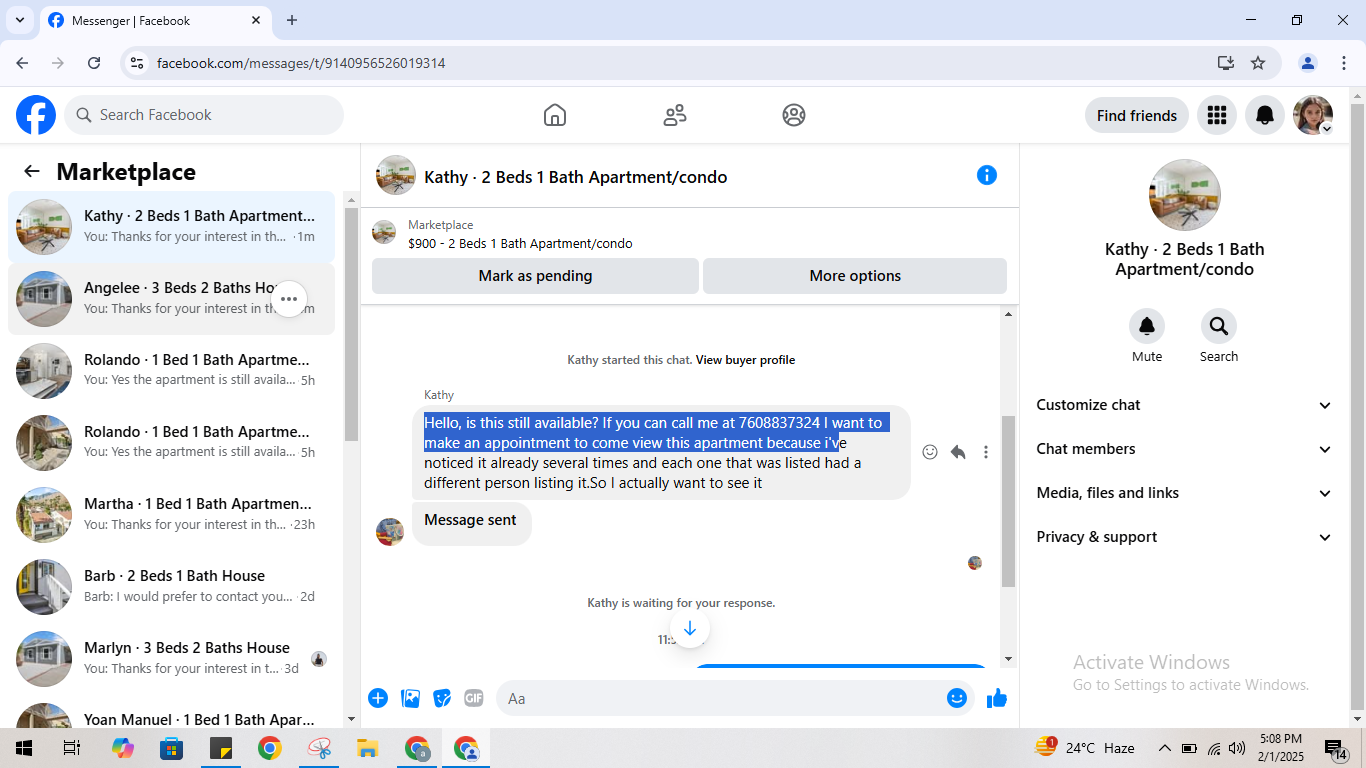Open View buyer profile link
The height and width of the screenshot is (768, 1366).
coord(745,360)
